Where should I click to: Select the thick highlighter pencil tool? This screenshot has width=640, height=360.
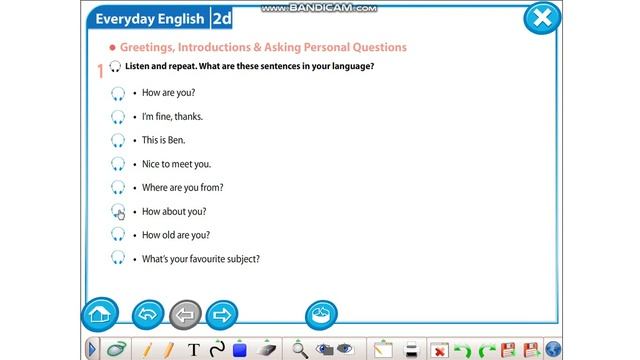point(169,350)
